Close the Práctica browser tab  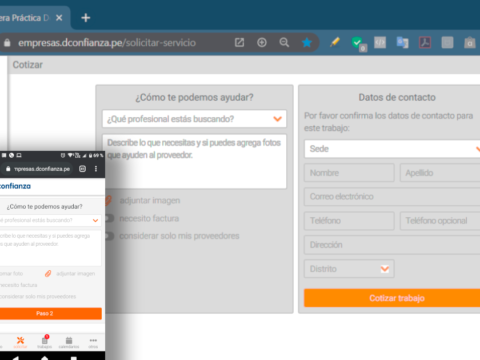coord(59,18)
